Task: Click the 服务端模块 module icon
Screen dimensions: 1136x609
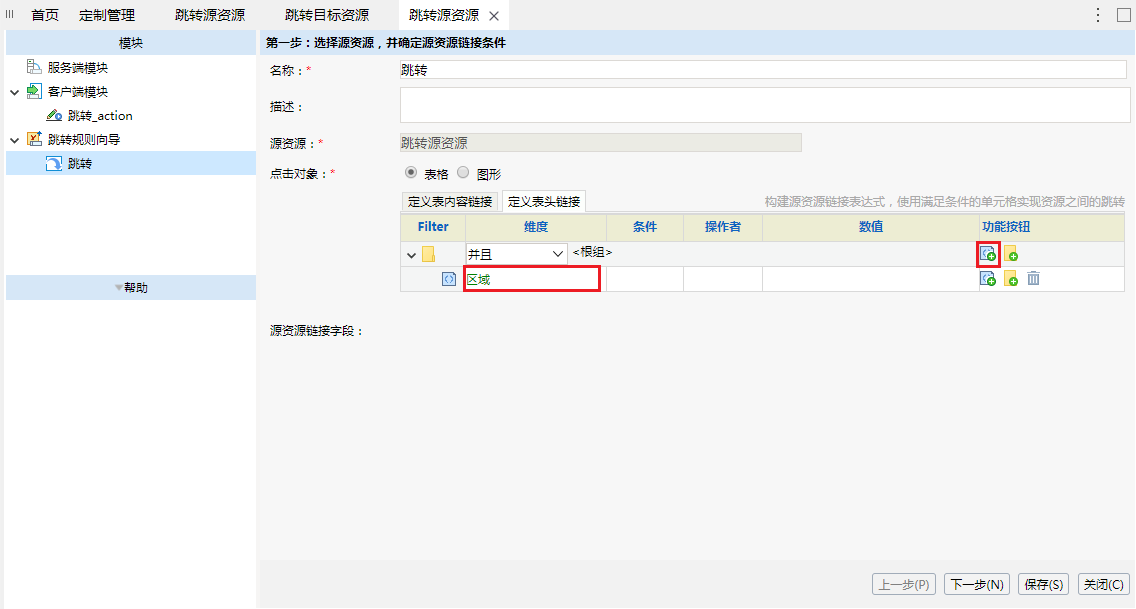Action: point(34,67)
